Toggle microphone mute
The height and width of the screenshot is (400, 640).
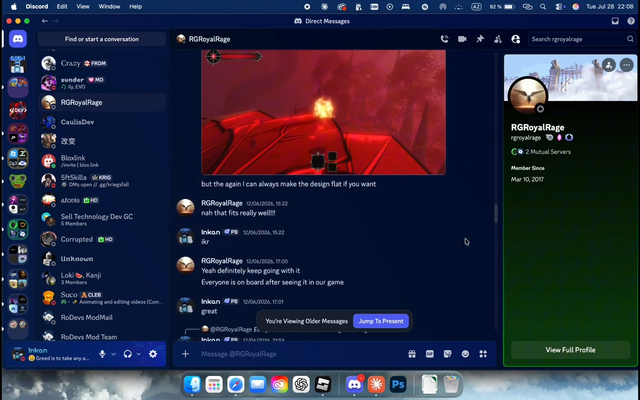tap(102, 354)
